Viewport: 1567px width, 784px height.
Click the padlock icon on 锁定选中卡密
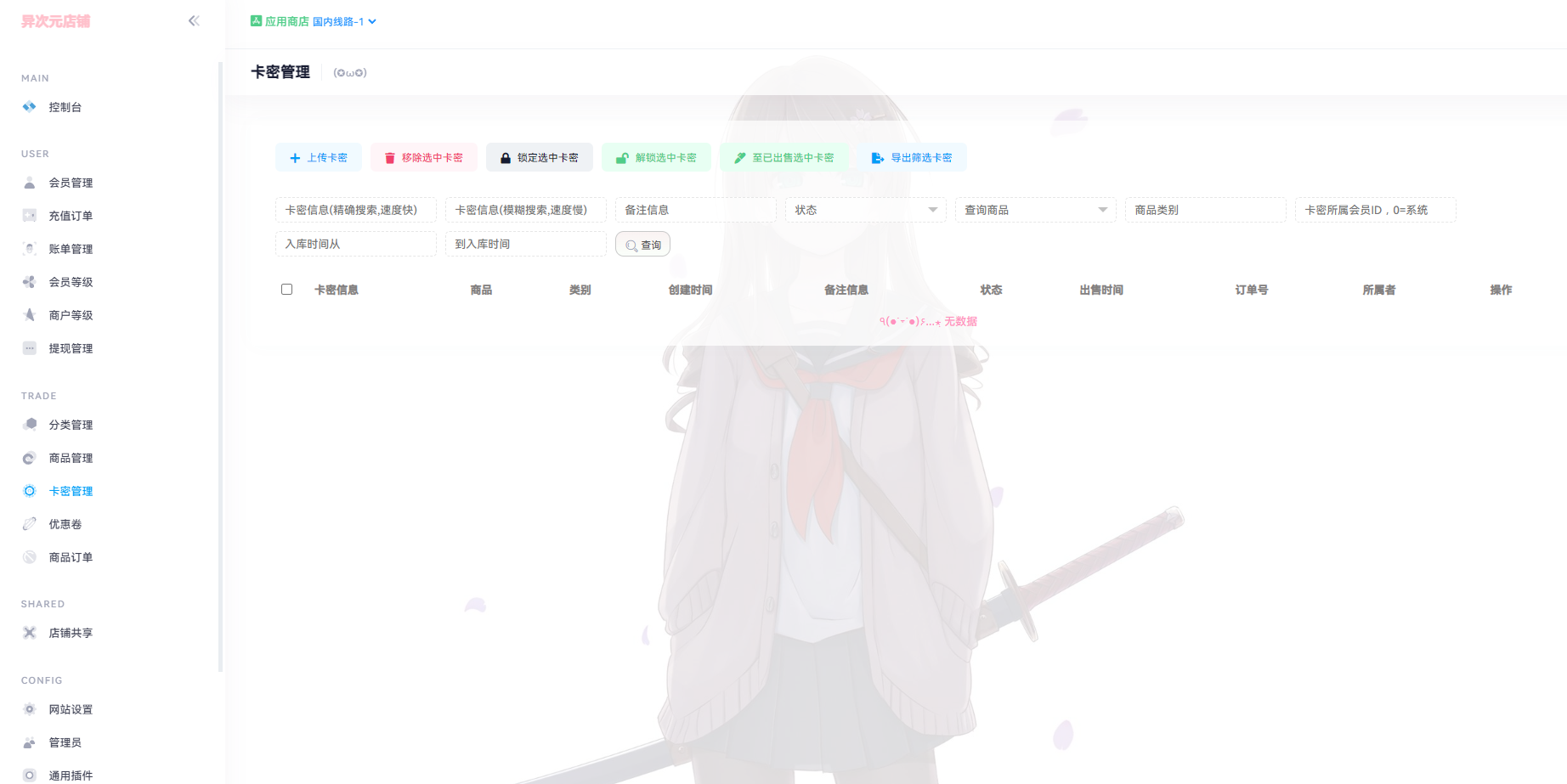(506, 158)
